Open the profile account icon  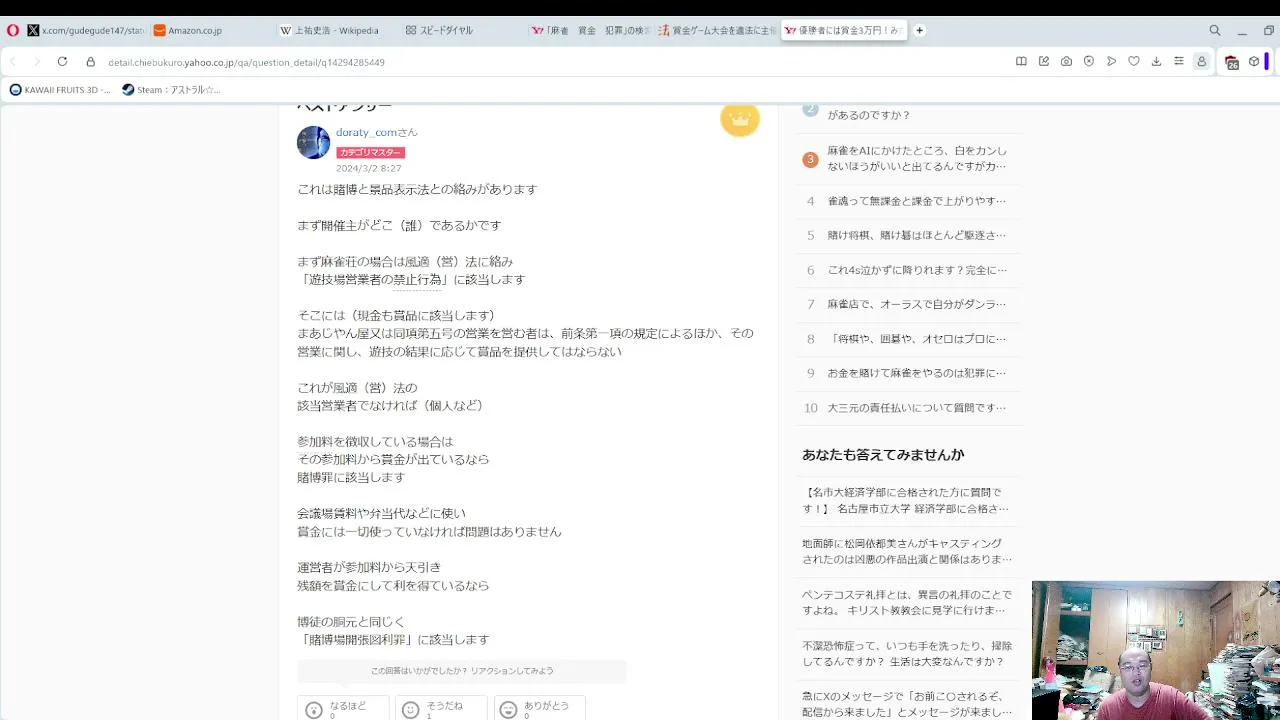click(x=1202, y=62)
